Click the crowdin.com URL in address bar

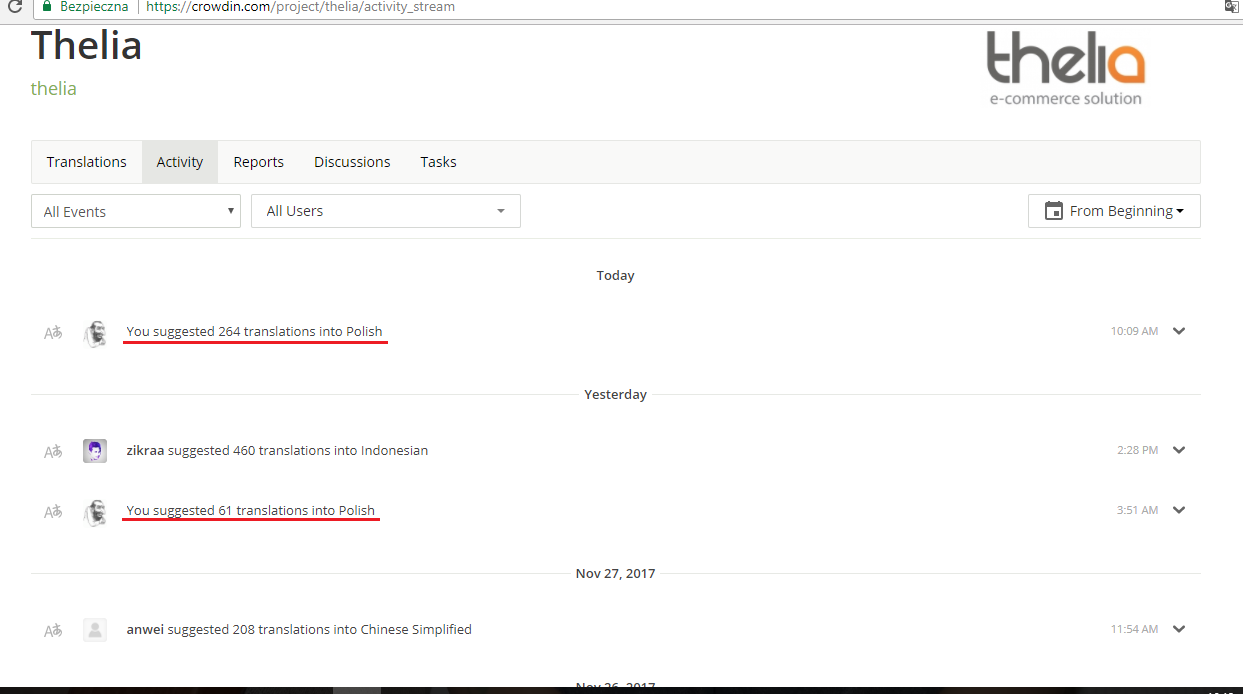(300, 6)
